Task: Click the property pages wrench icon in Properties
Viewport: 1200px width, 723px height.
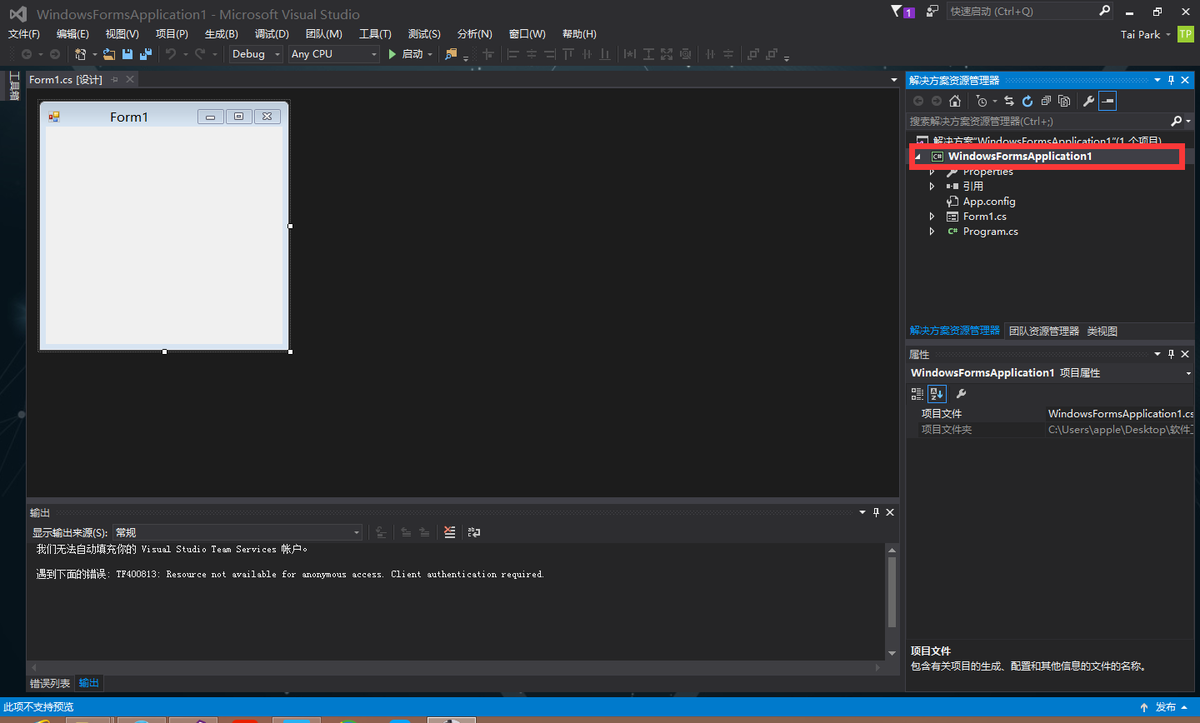Action: point(961,394)
